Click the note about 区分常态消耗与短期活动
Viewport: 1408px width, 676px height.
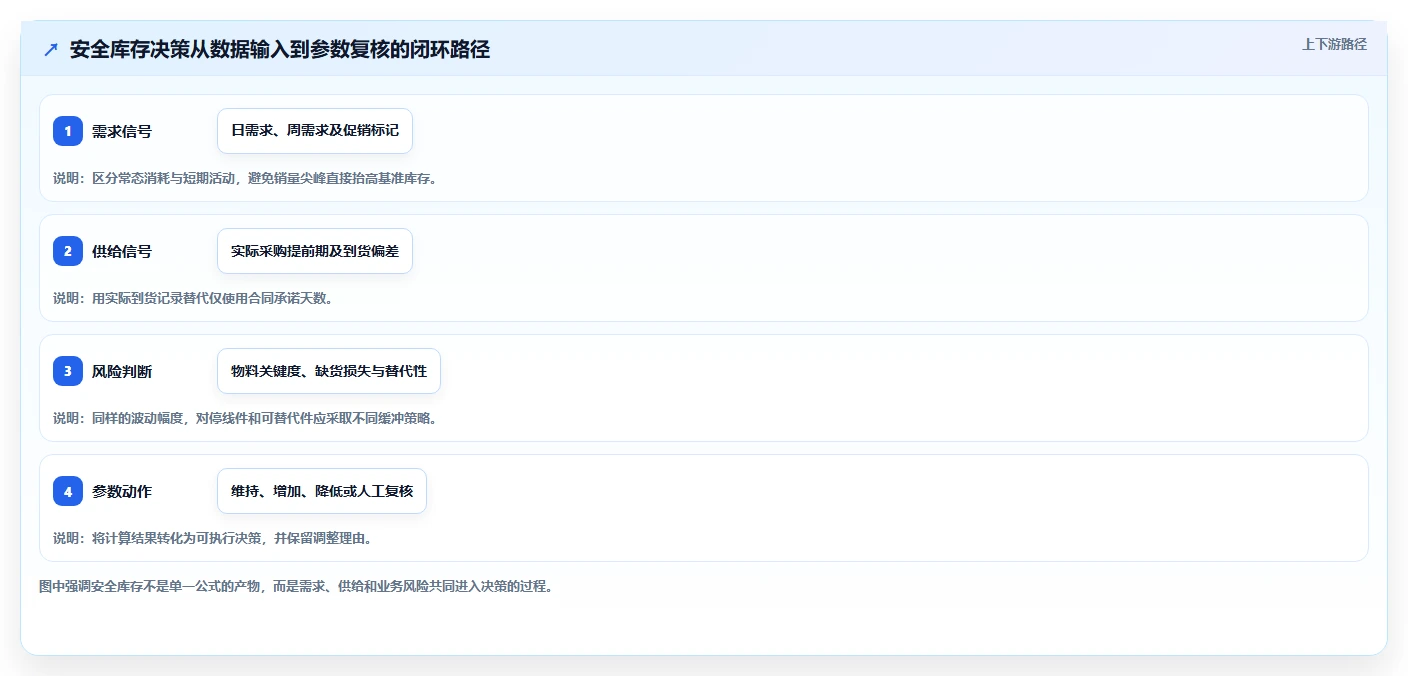(245, 178)
